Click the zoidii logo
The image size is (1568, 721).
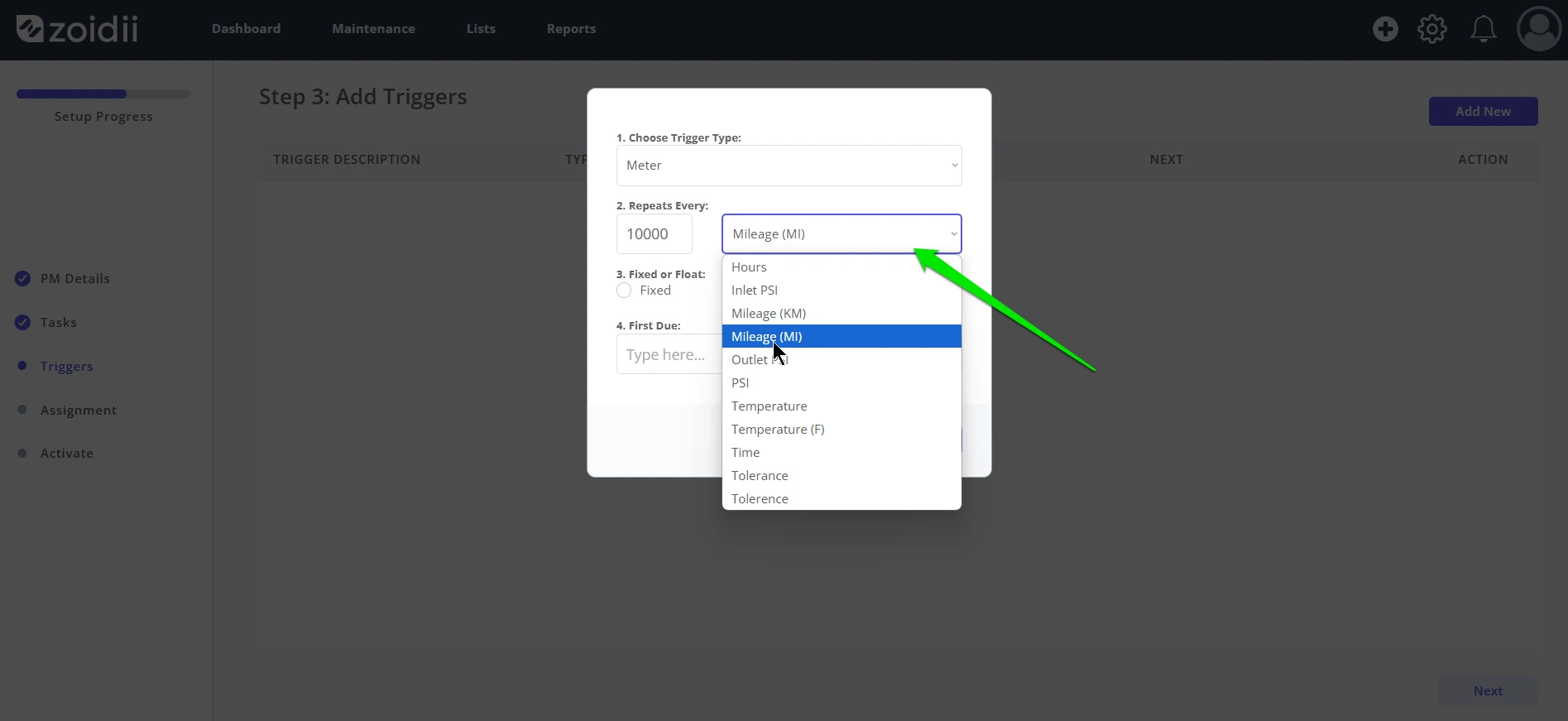point(77,29)
